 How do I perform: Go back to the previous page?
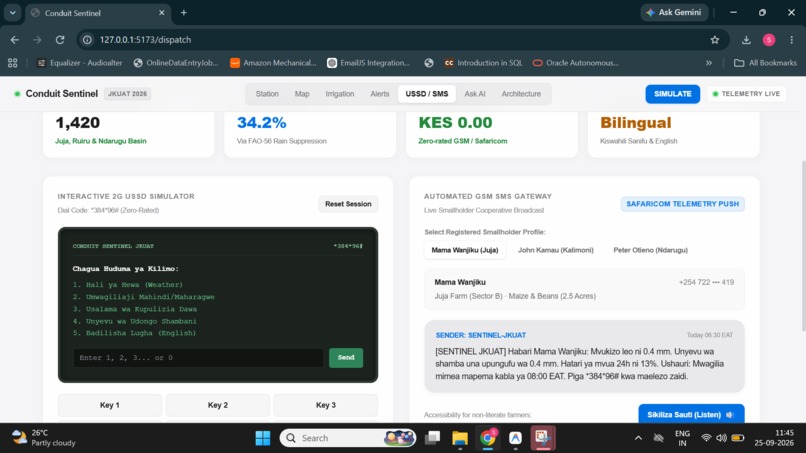point(14,40)
